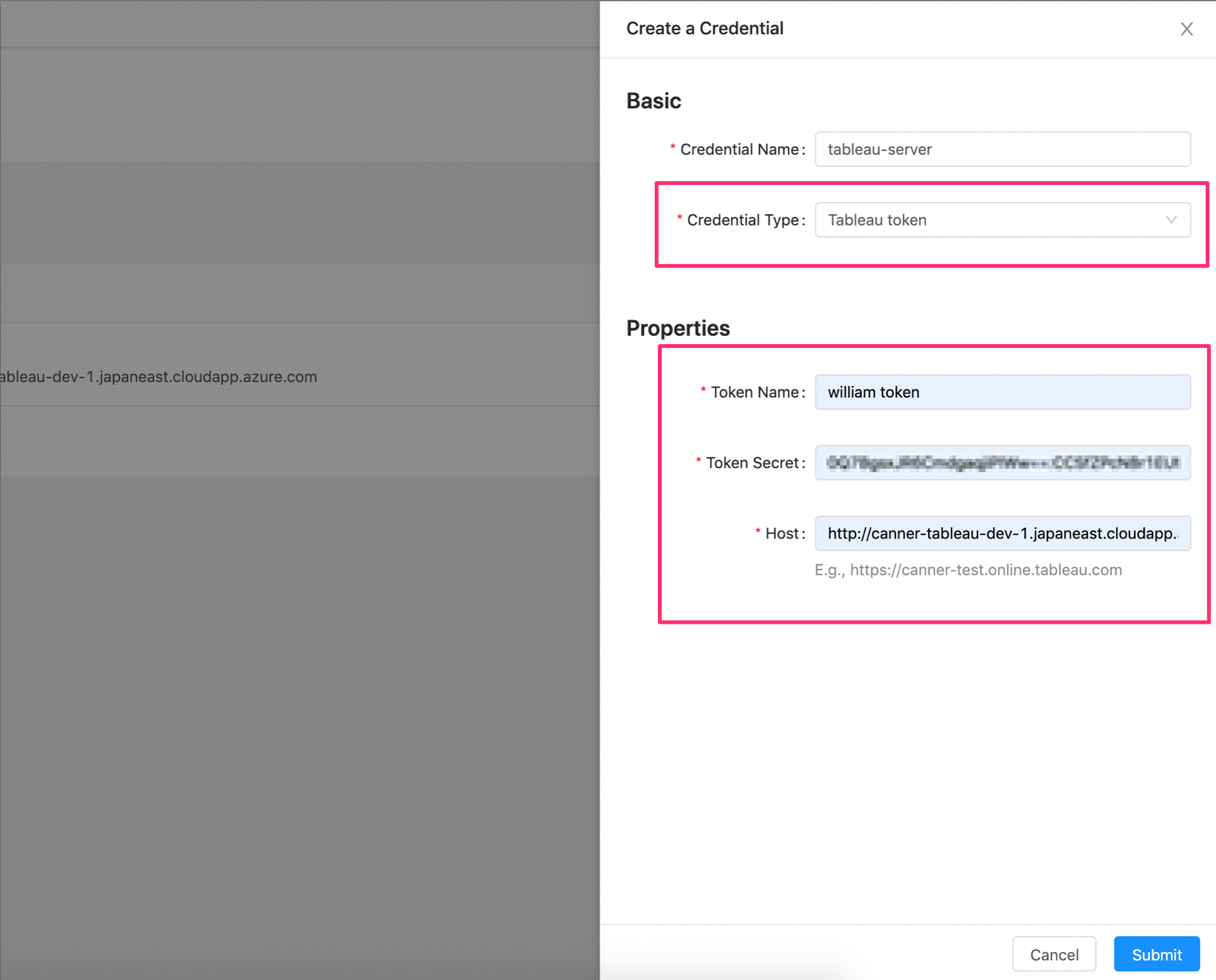Image resolution: width=1216 pixels, height=980 pixels.
Task: Open the Credential Type dropdown
Action: 1003,220
